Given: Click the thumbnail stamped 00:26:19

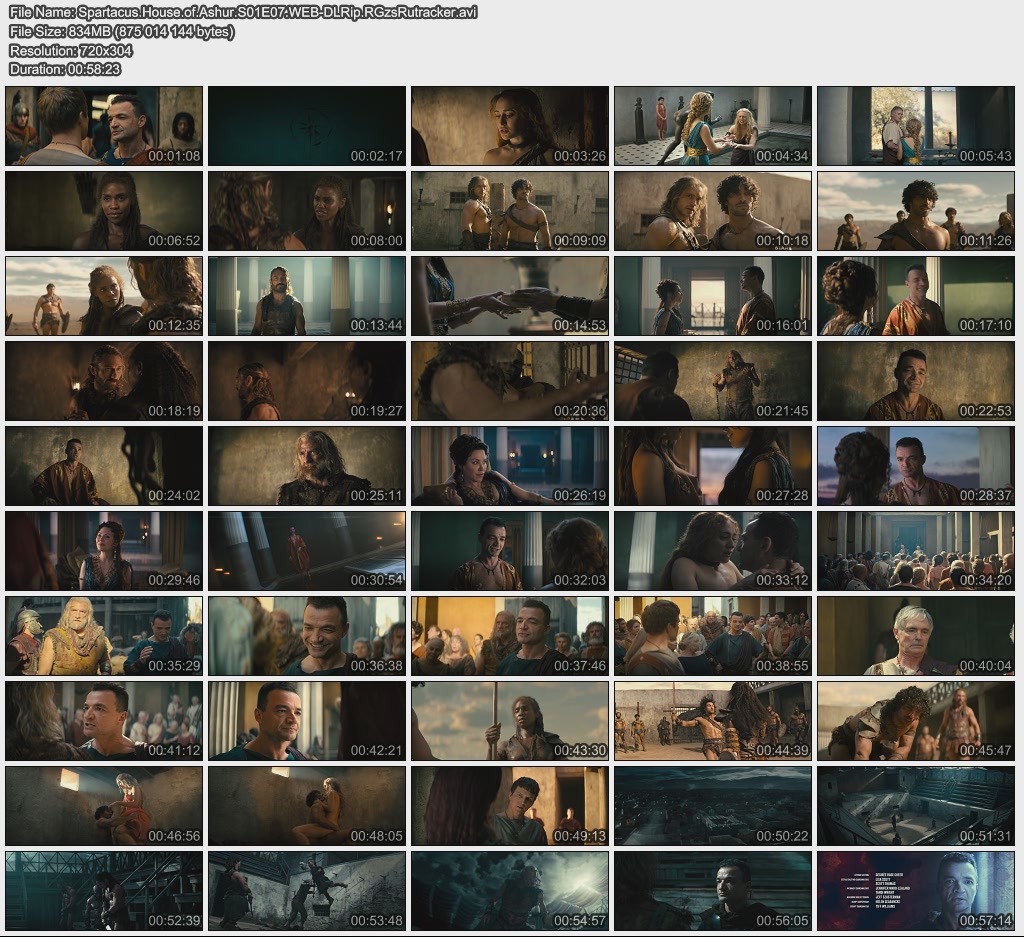Looking at the screenshot, I should point(510,466).
